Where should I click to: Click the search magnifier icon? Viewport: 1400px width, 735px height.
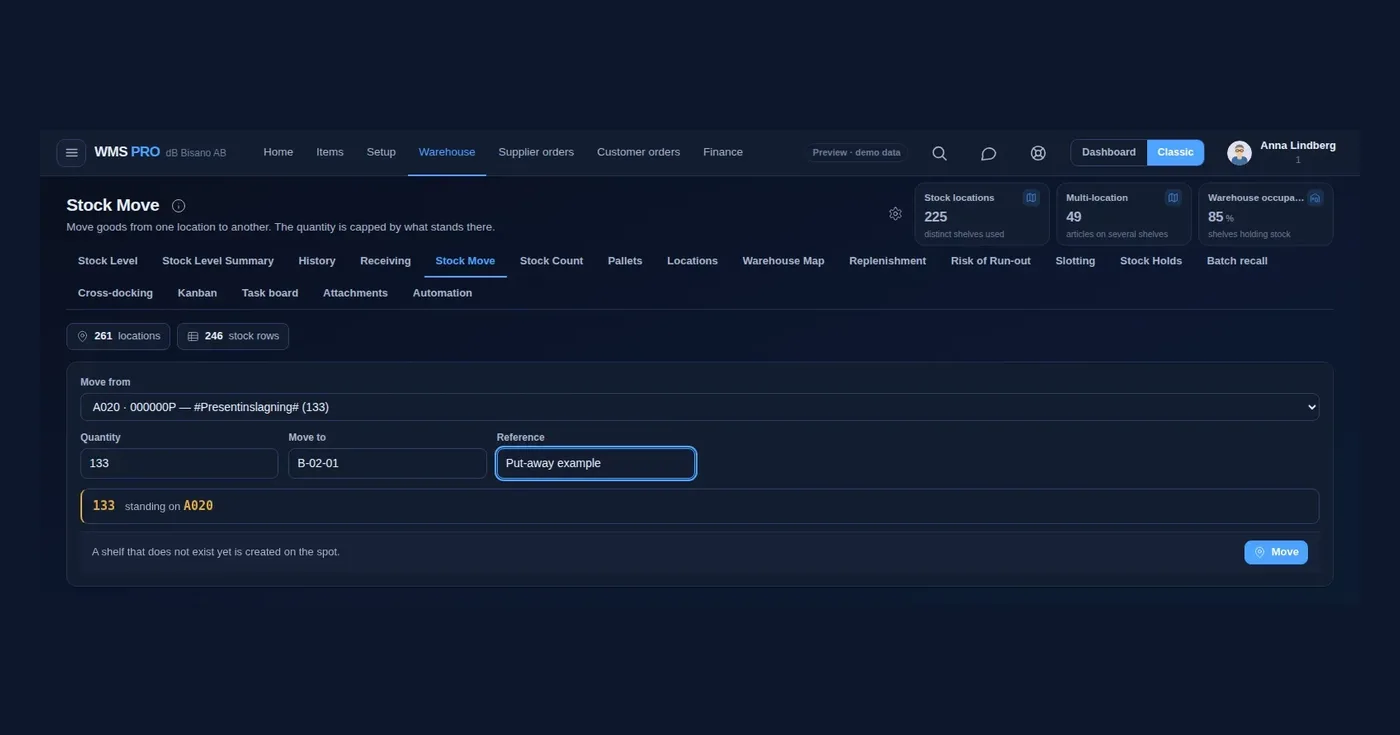coord(939,153)
